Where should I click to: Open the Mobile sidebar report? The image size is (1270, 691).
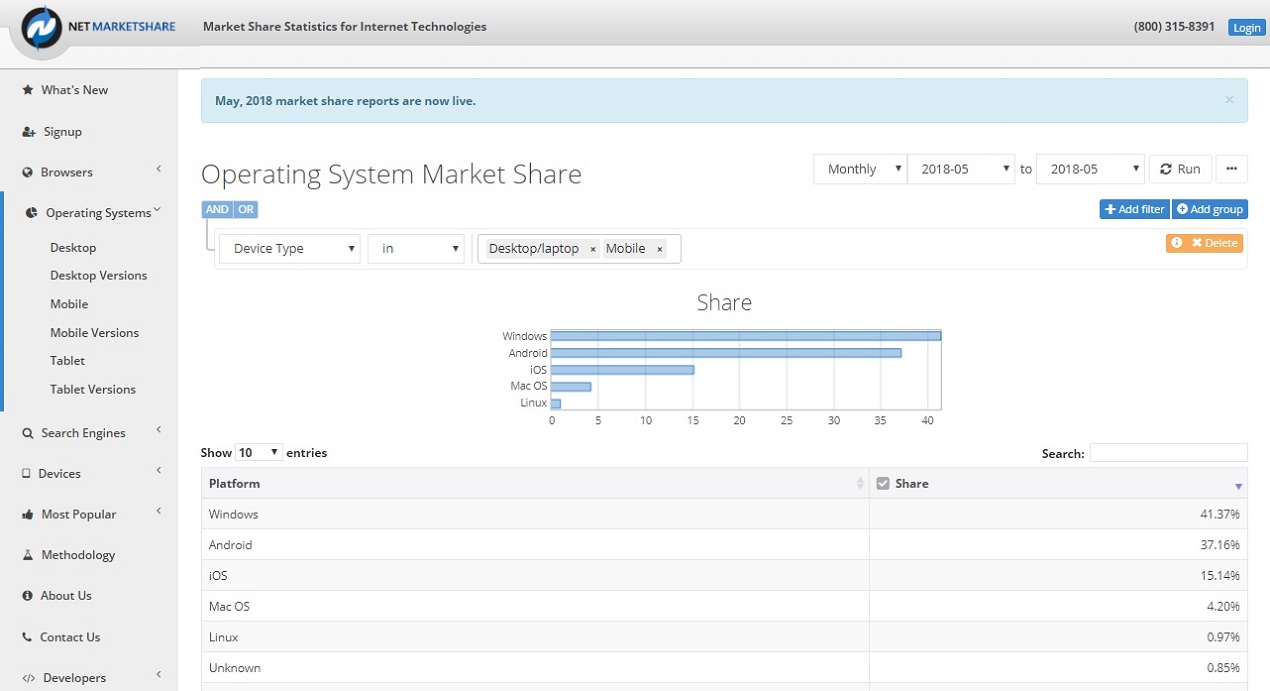click(69, 304)
